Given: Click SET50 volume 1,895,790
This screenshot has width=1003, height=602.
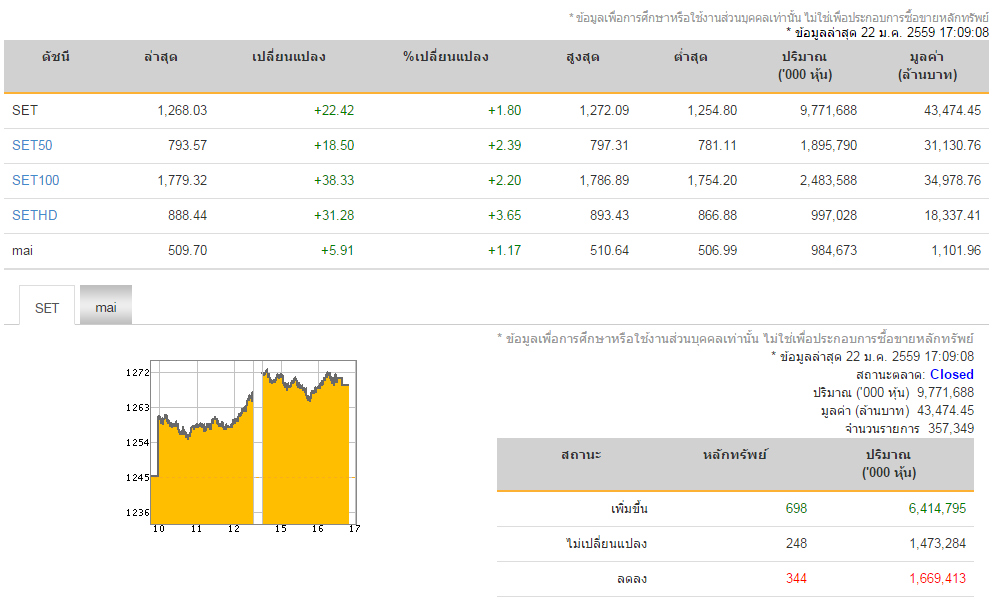Looking at the screenshot, I should tap(828, 145).
